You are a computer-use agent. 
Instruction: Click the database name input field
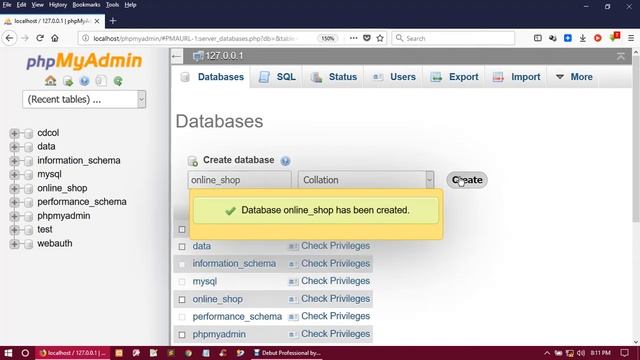tap(240, 180)
